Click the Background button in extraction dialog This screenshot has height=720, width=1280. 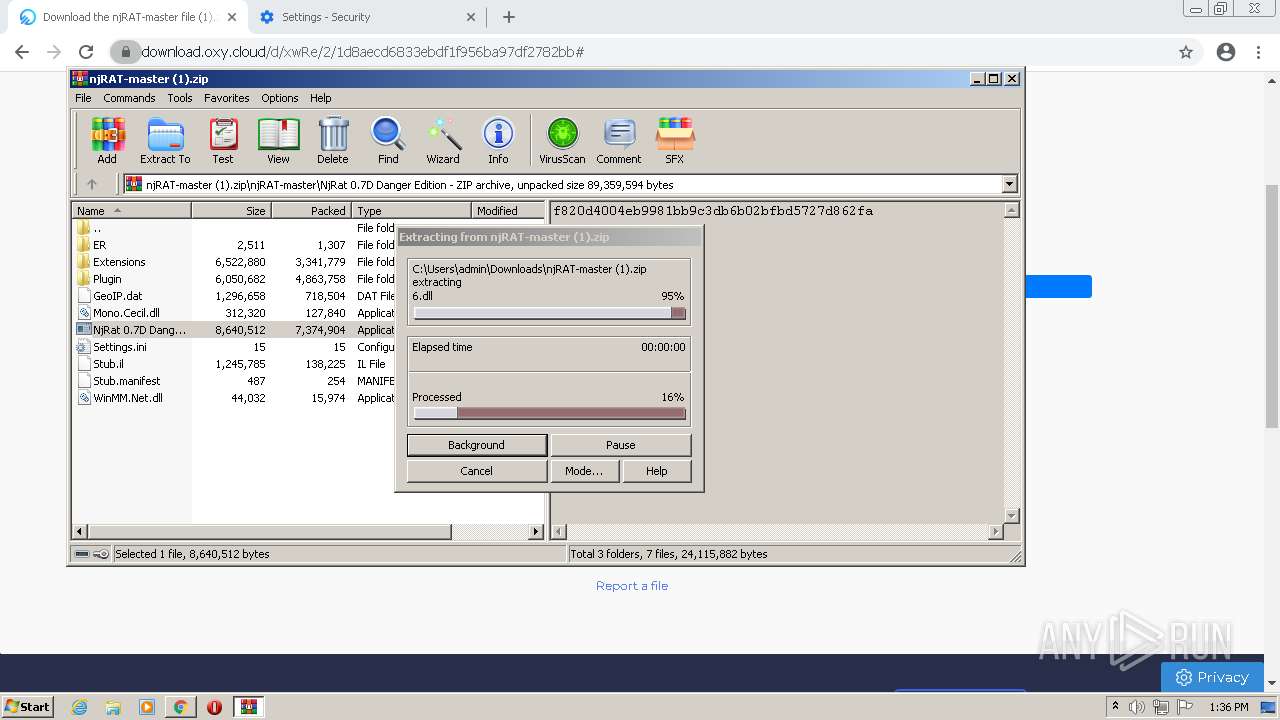tap(477, 445)
